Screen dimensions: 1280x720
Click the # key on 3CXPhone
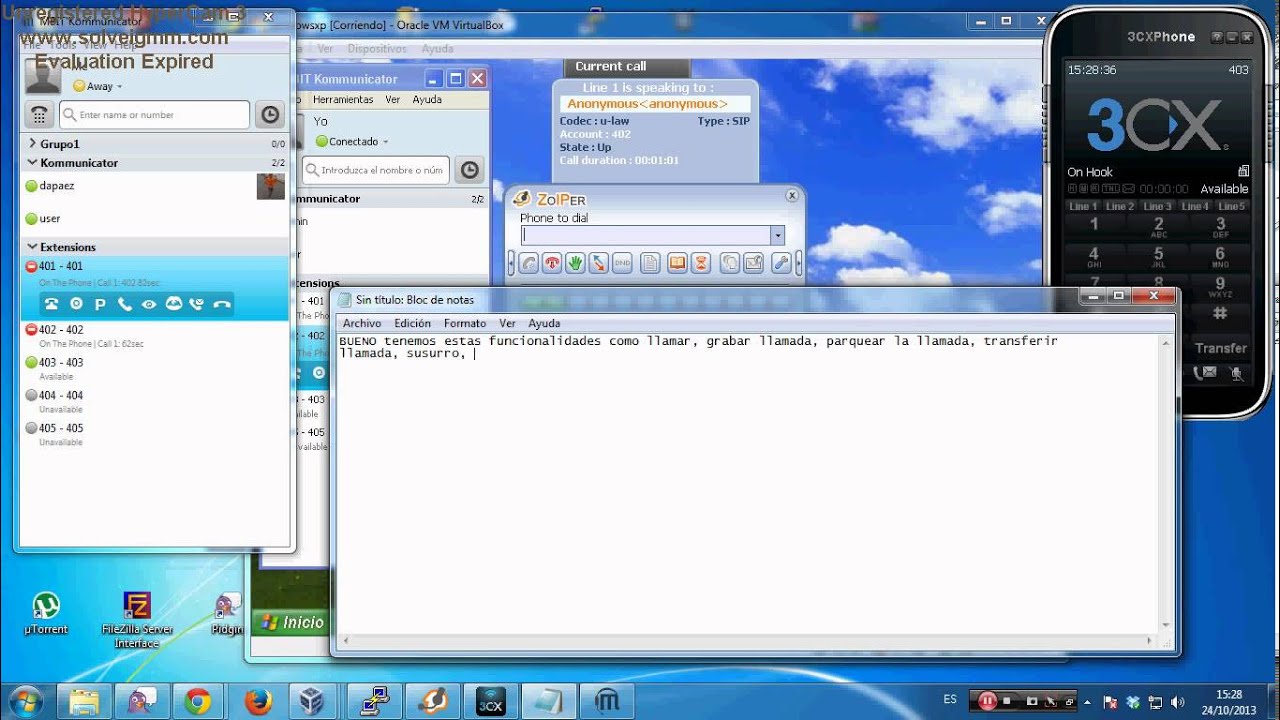point(1219,314)
